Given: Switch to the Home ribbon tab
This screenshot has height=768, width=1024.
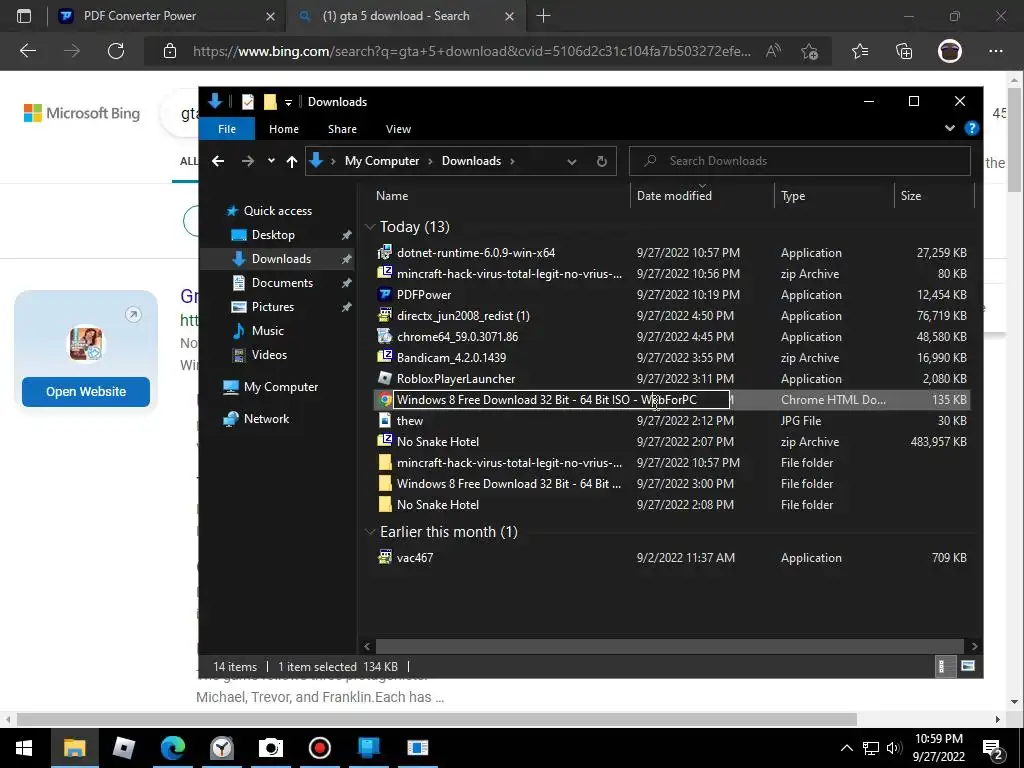Looking at the screenshot, I should tap(283, 129).
